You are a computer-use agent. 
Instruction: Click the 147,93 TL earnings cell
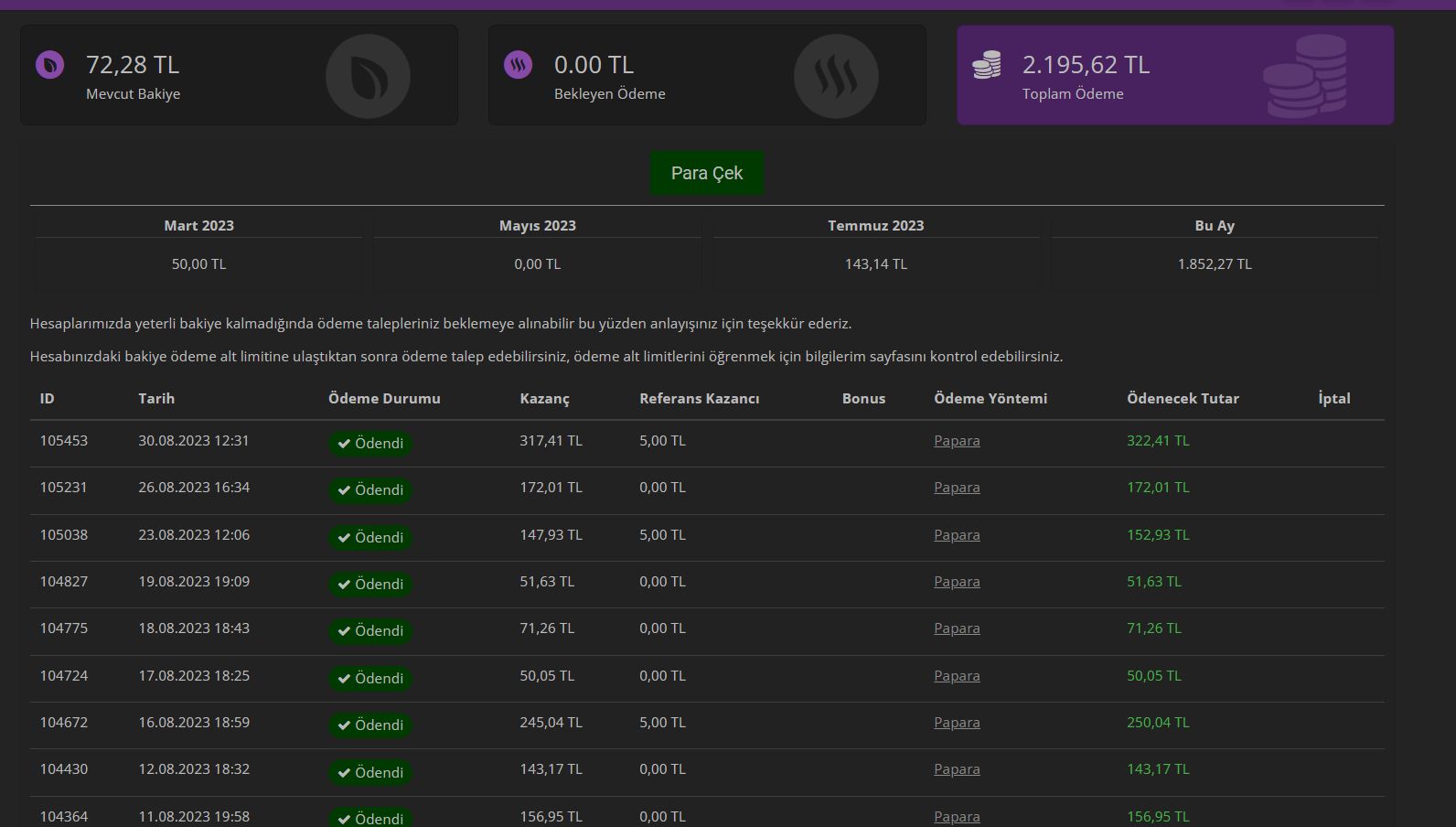[551, 535]
